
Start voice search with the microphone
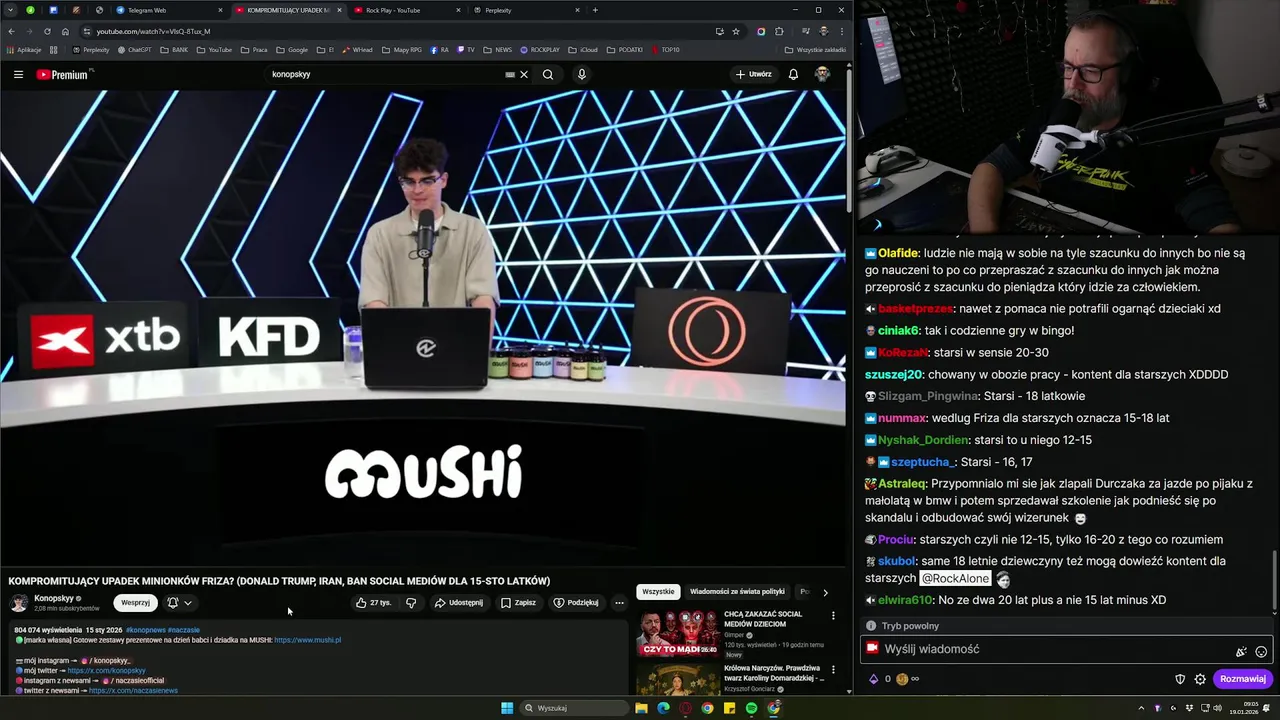[x=581, y=74]
